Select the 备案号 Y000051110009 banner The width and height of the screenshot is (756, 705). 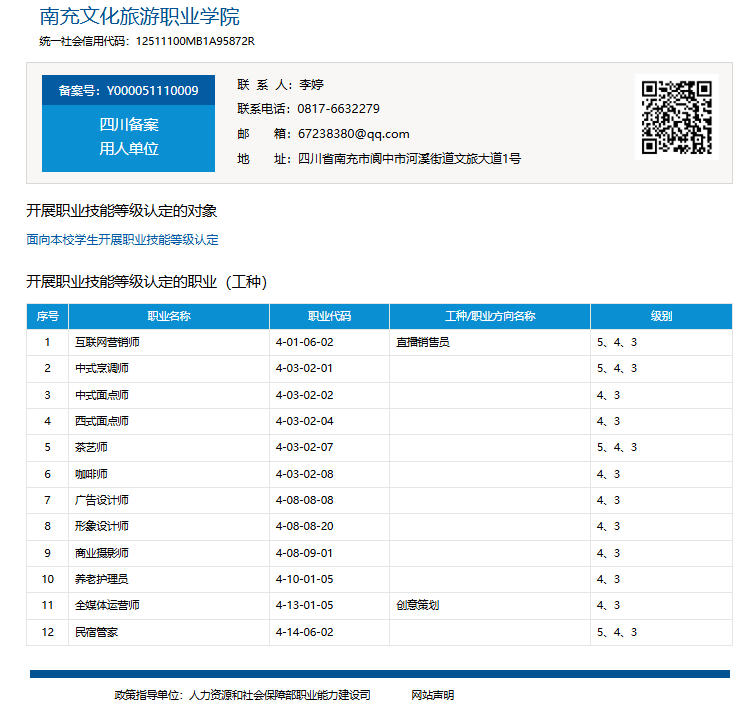tap(128, 90)
